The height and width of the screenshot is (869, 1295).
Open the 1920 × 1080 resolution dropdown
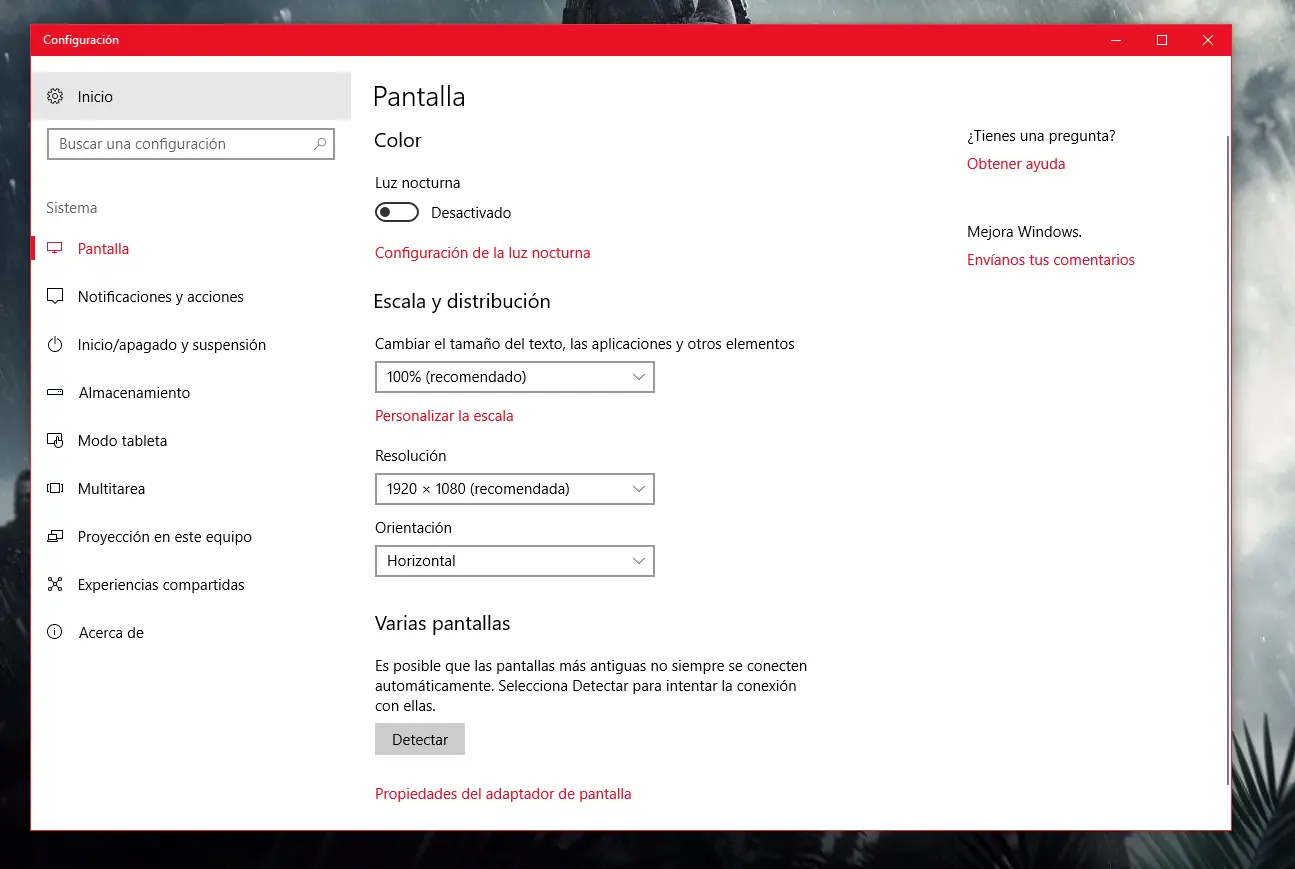pos(514,489)
